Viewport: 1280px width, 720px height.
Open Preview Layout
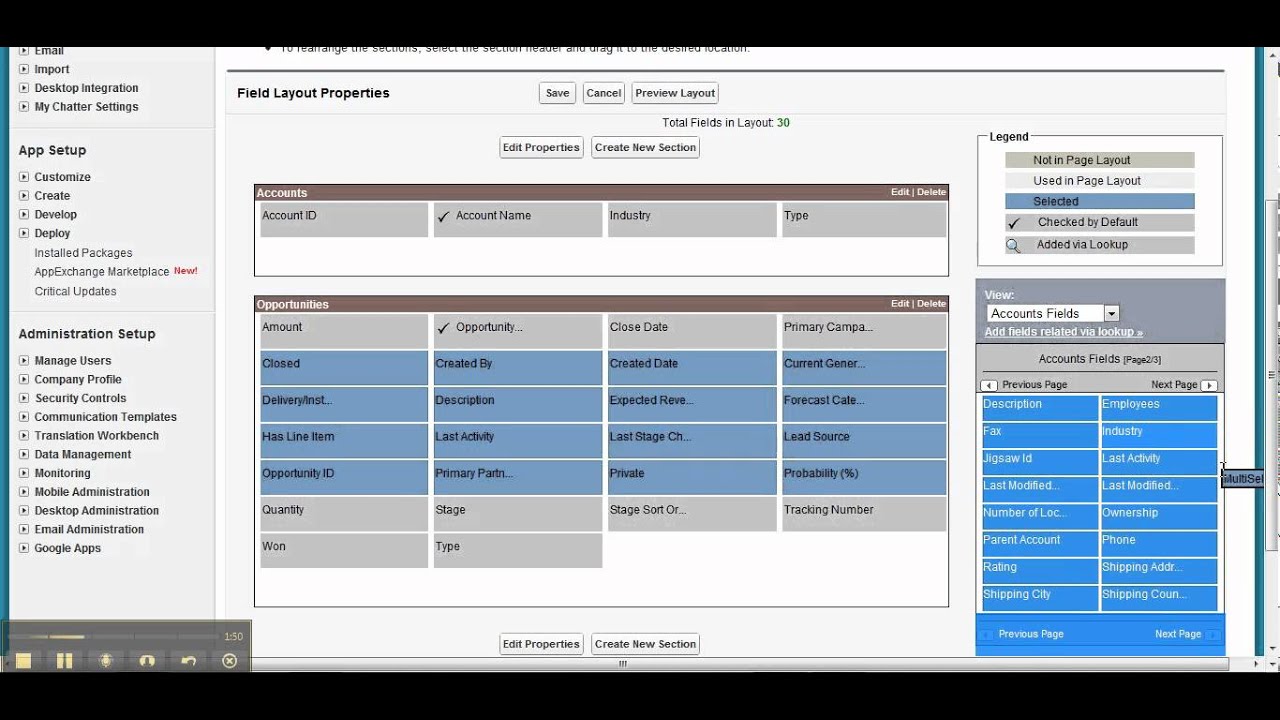675,93
